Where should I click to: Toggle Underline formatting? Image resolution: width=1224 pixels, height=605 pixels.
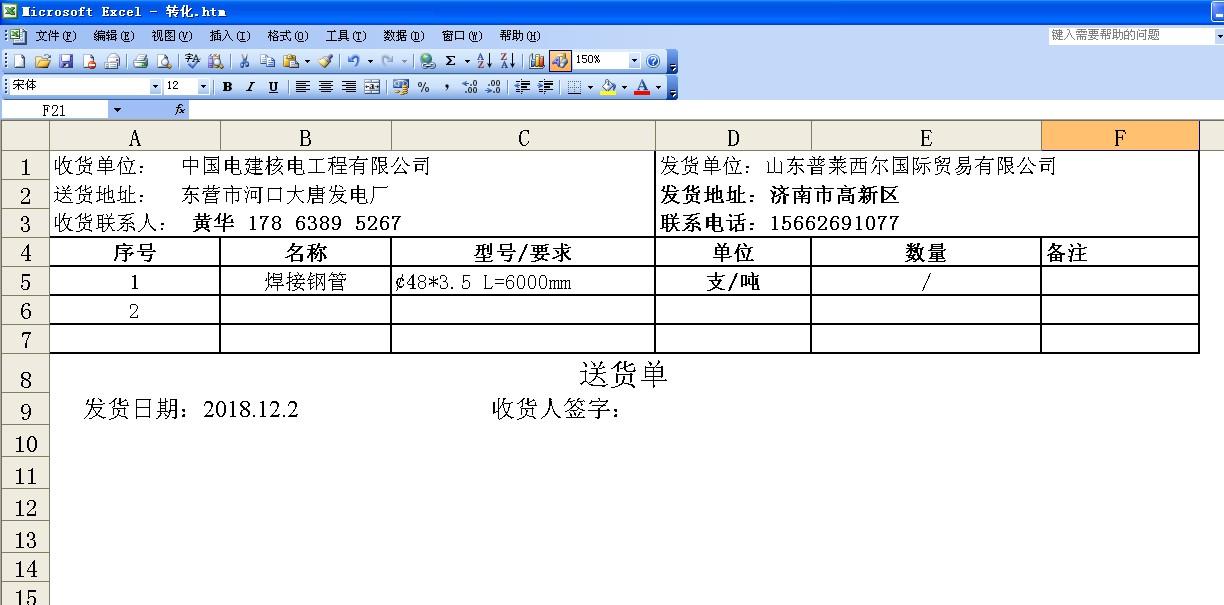tap(273, 87)
